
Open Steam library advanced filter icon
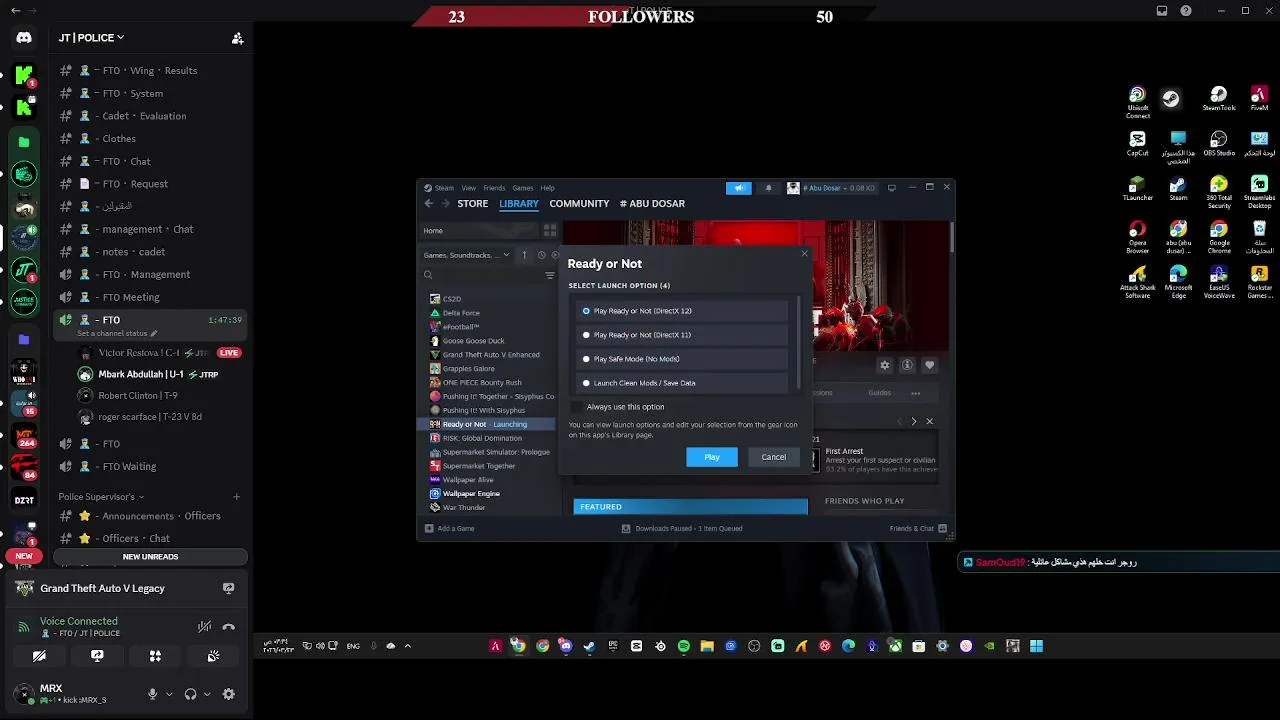coord(550,275)
